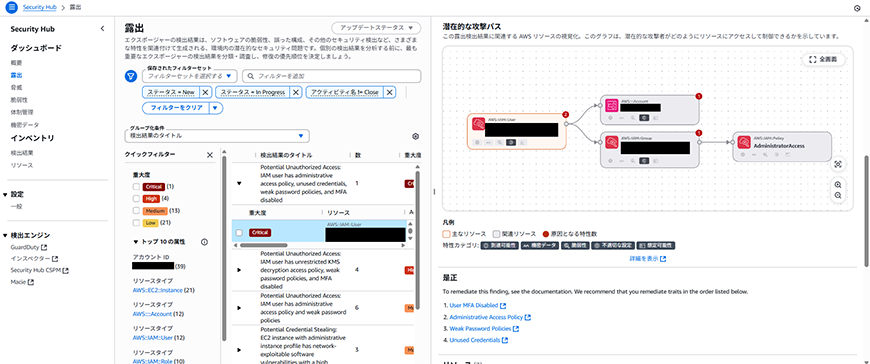Collapse the Security Hub side navigation
The image size is (870, 364).
102,29
